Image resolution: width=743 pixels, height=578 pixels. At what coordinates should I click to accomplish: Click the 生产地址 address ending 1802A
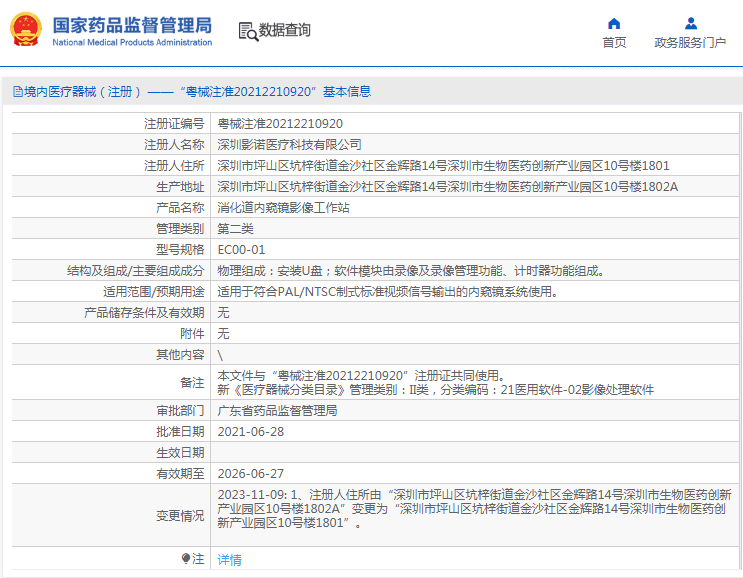coord(448,187)
